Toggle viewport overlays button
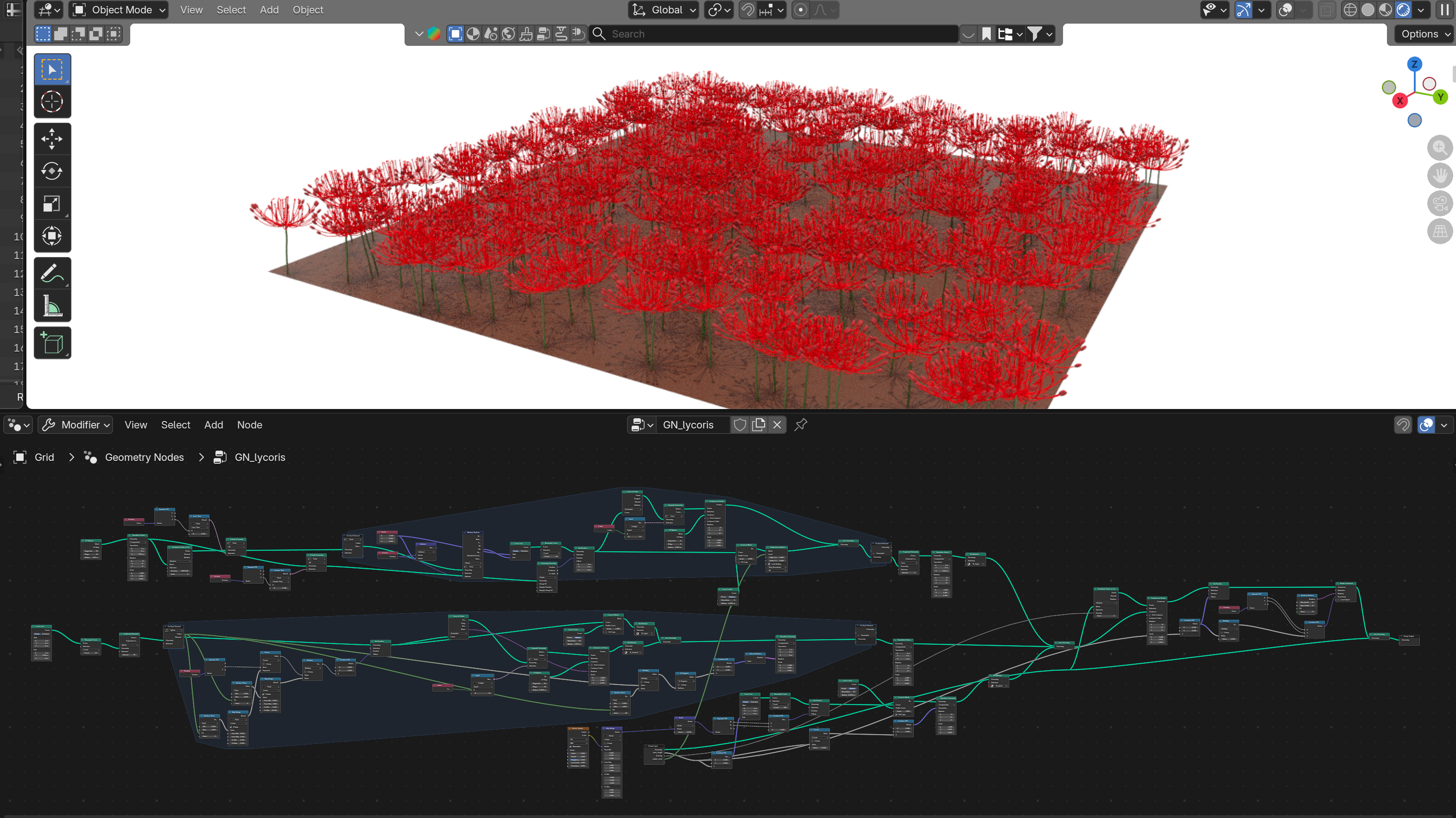This screenshot has width=1456, height=818. coord(1285,10)
